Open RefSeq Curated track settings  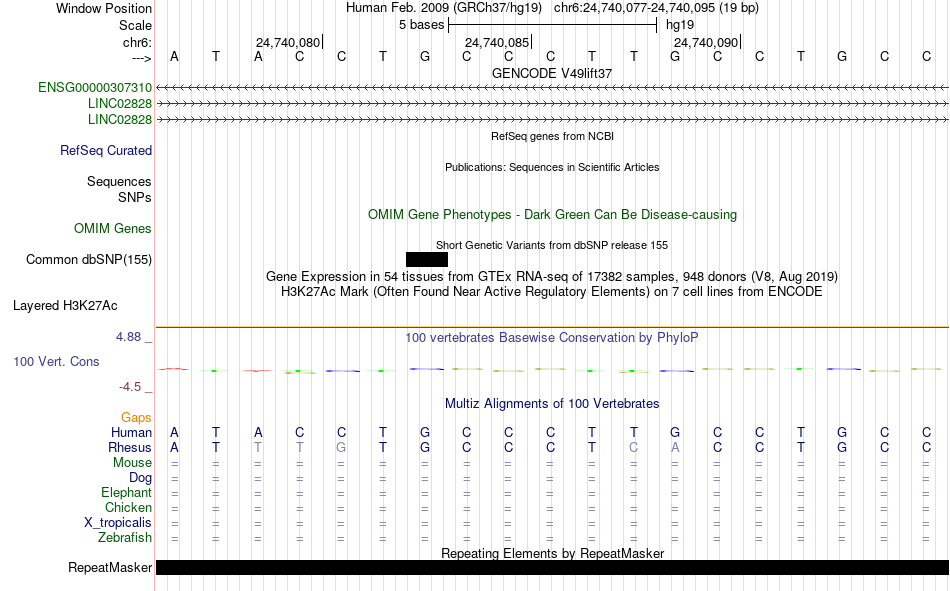(x=106, y=150)
